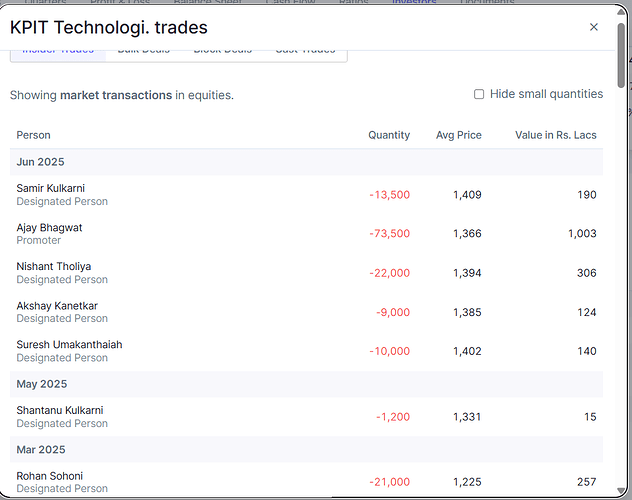Click the Hide small quantities label
Screen dimensions: 632x500
[x=546, y=94]
